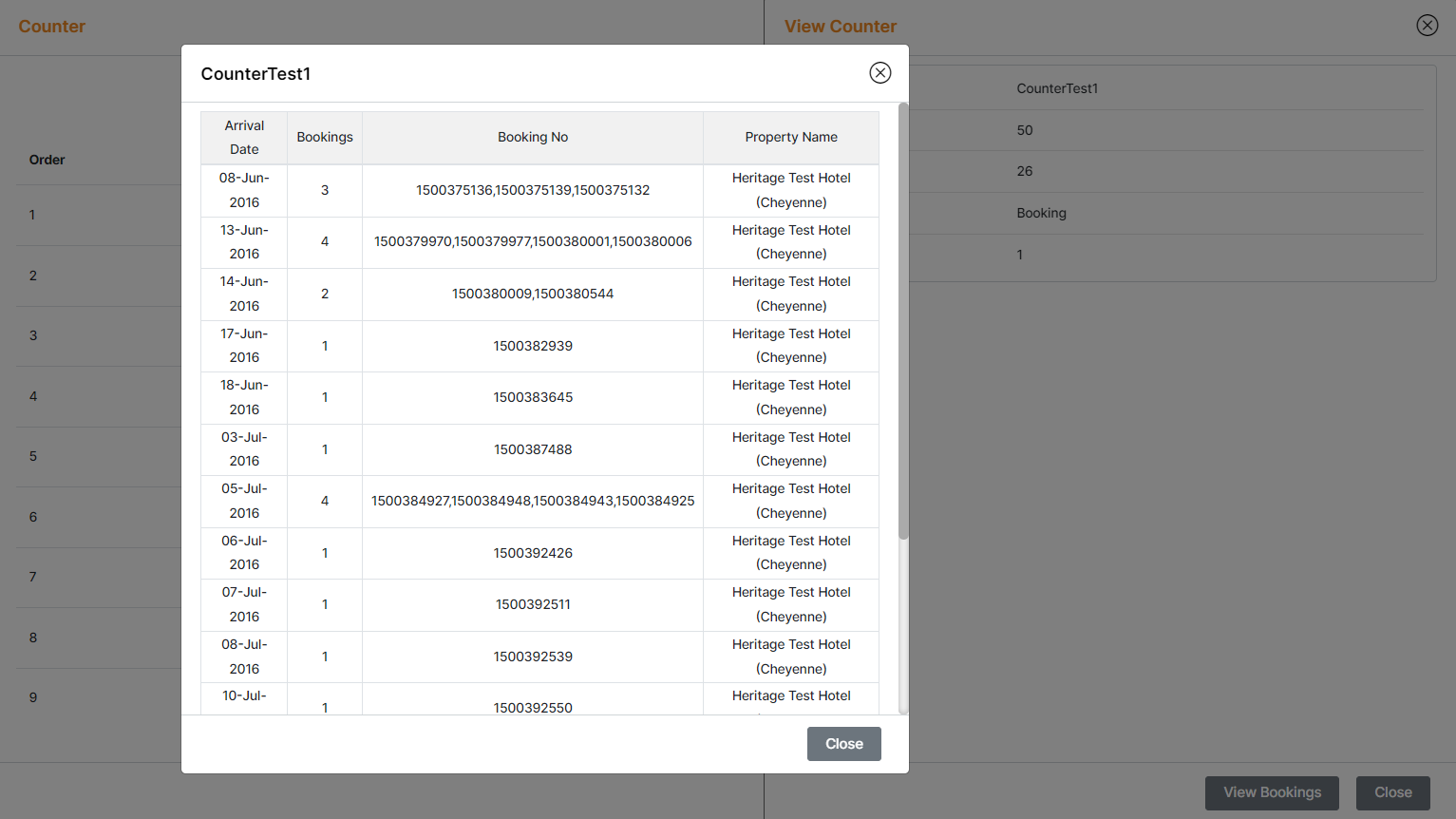This screenshot has width=1456, height=819.
Task: Click bookings count 4 for 13-Jun-2016
Action: pos(325,242)
